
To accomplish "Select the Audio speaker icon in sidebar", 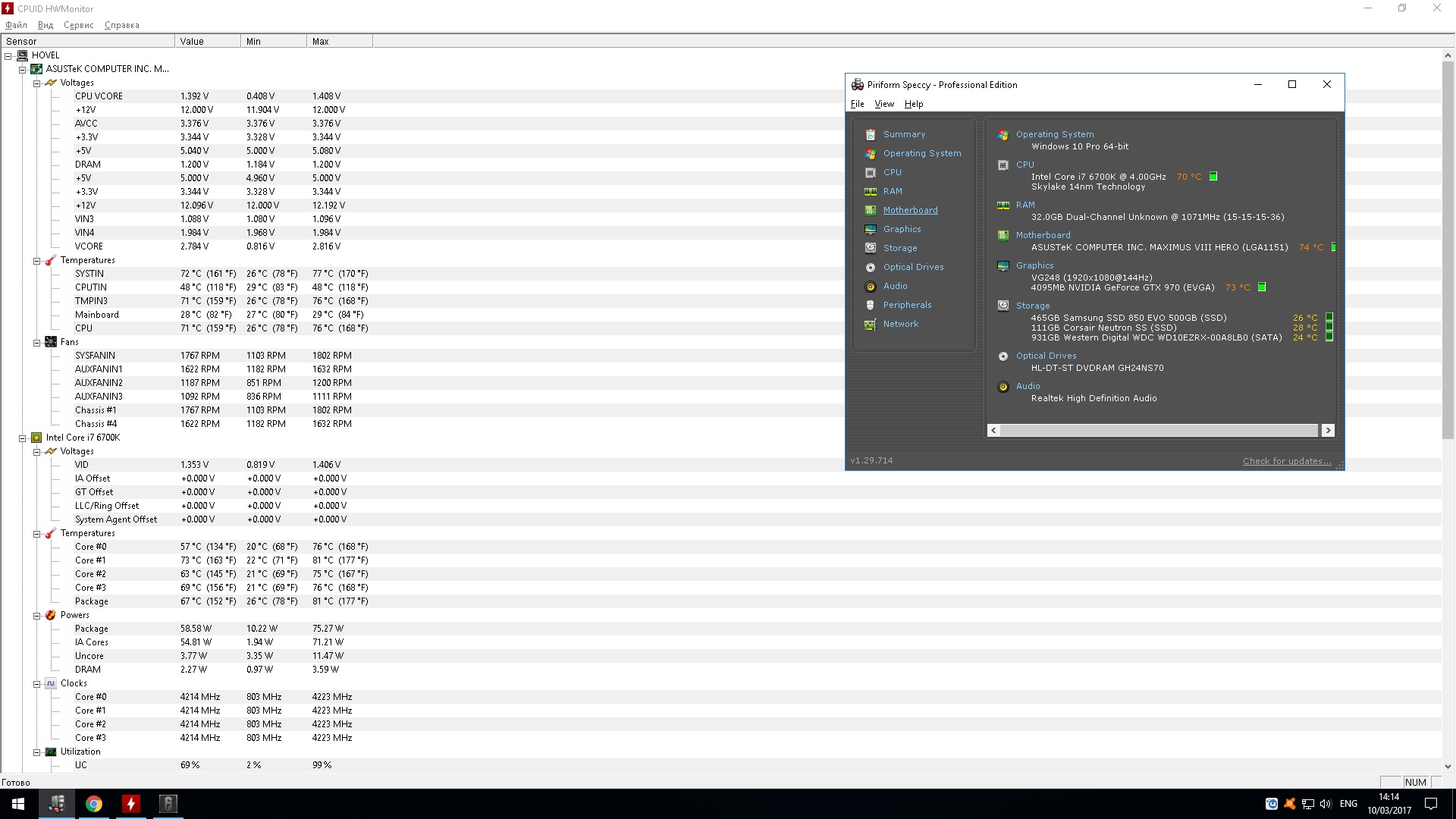I will tap(871, 286).
